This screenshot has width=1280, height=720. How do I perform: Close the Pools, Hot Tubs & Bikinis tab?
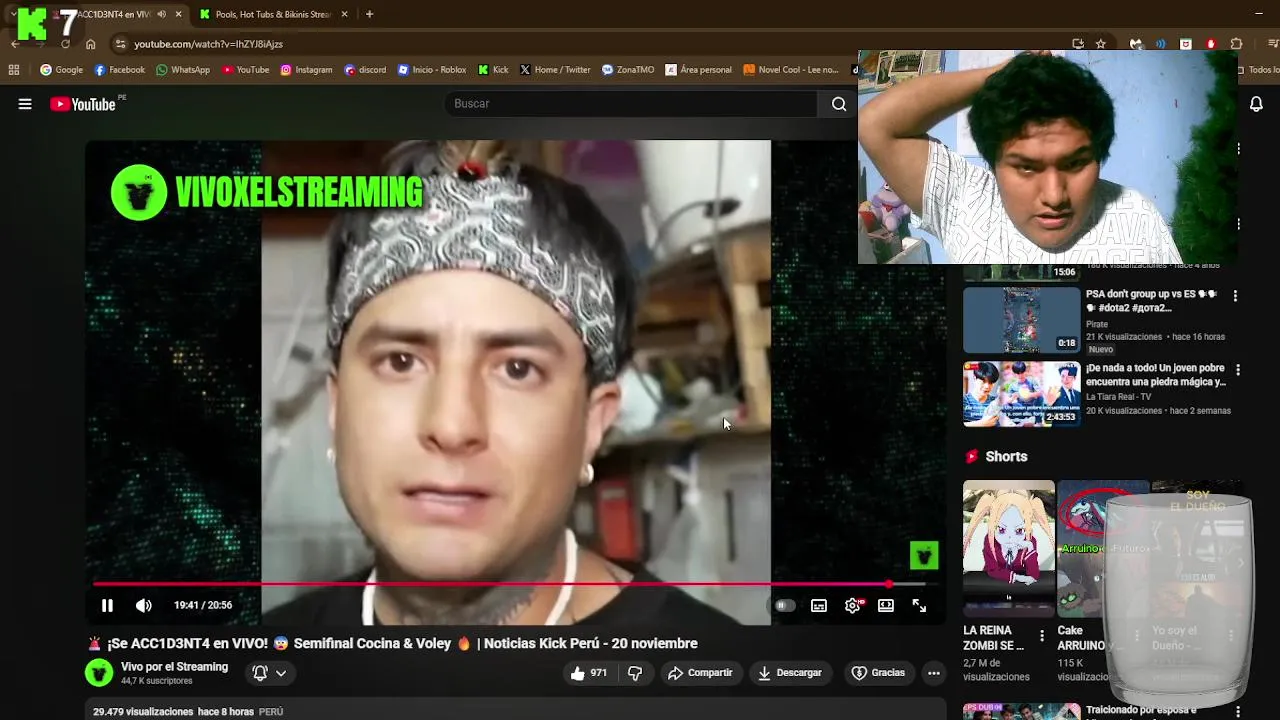tap(345, 14)
